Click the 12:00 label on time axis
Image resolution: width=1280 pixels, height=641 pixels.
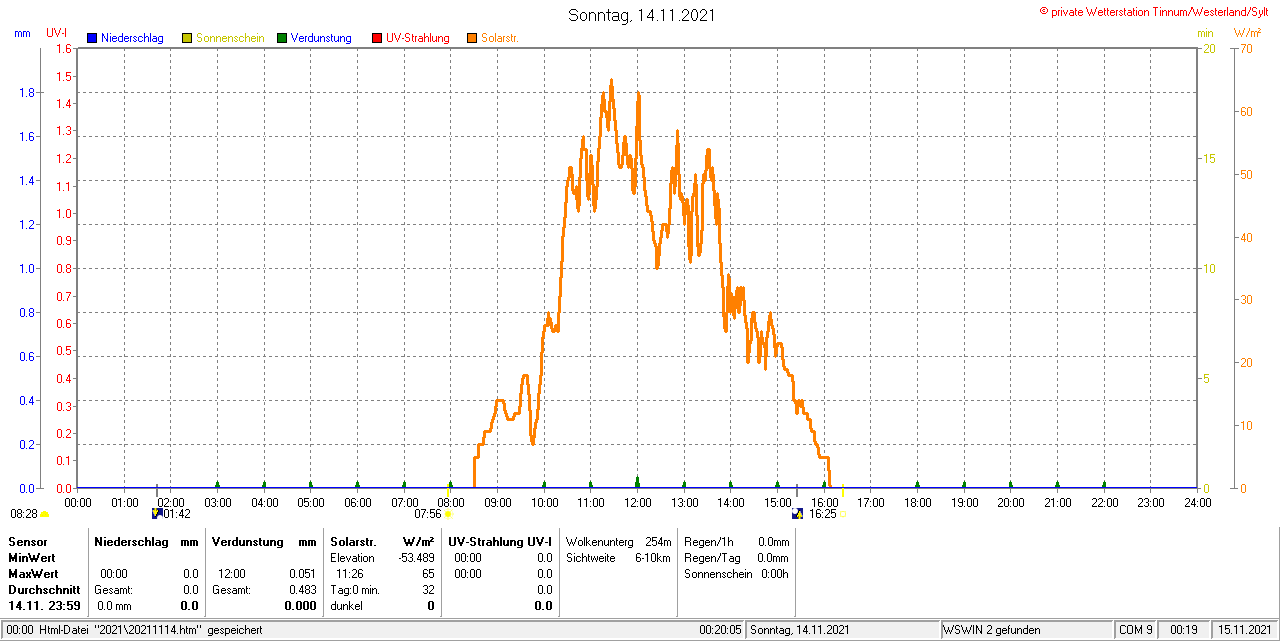pos(637,502)
